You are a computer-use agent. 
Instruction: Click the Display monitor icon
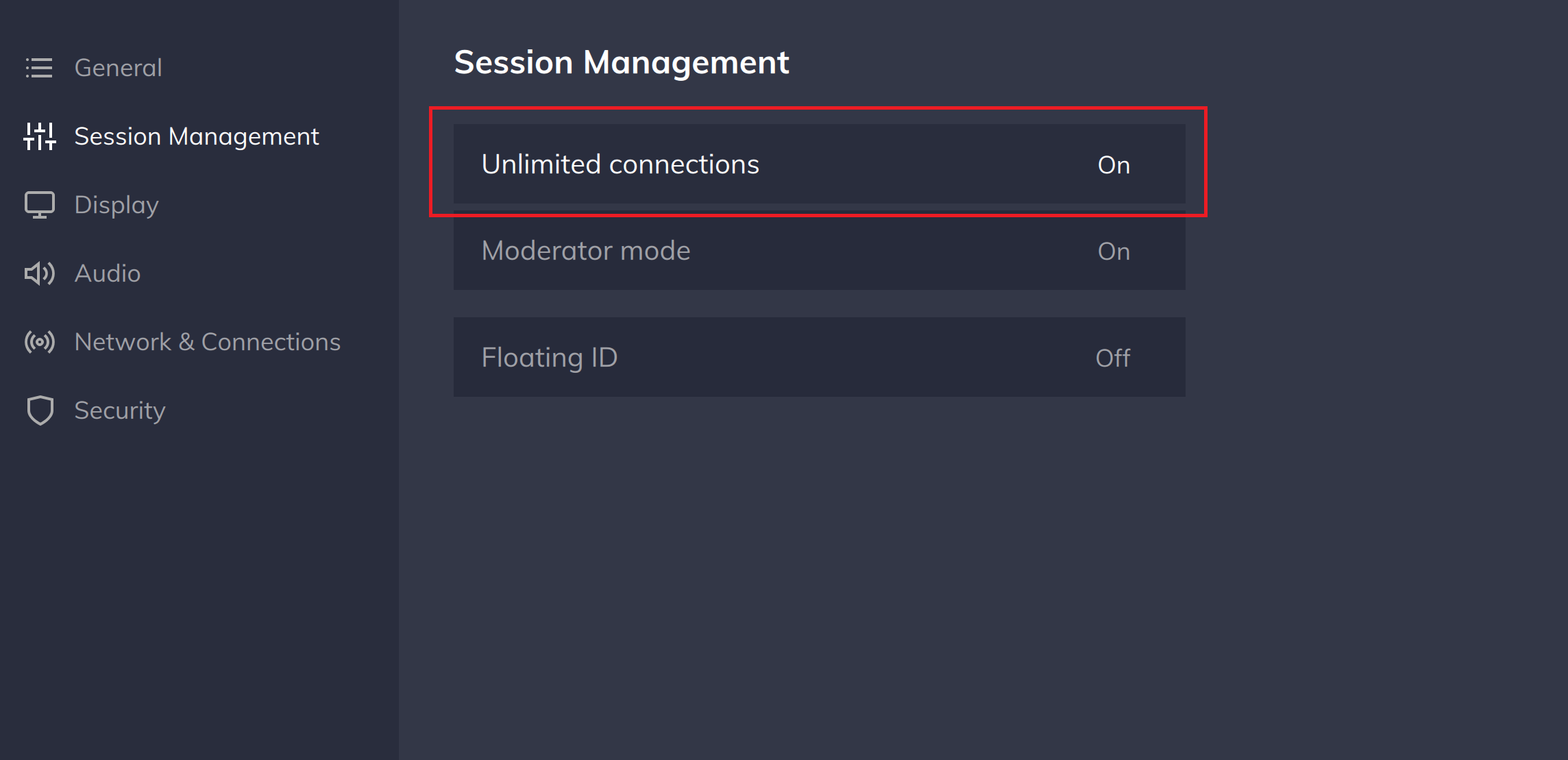[39, 205]
